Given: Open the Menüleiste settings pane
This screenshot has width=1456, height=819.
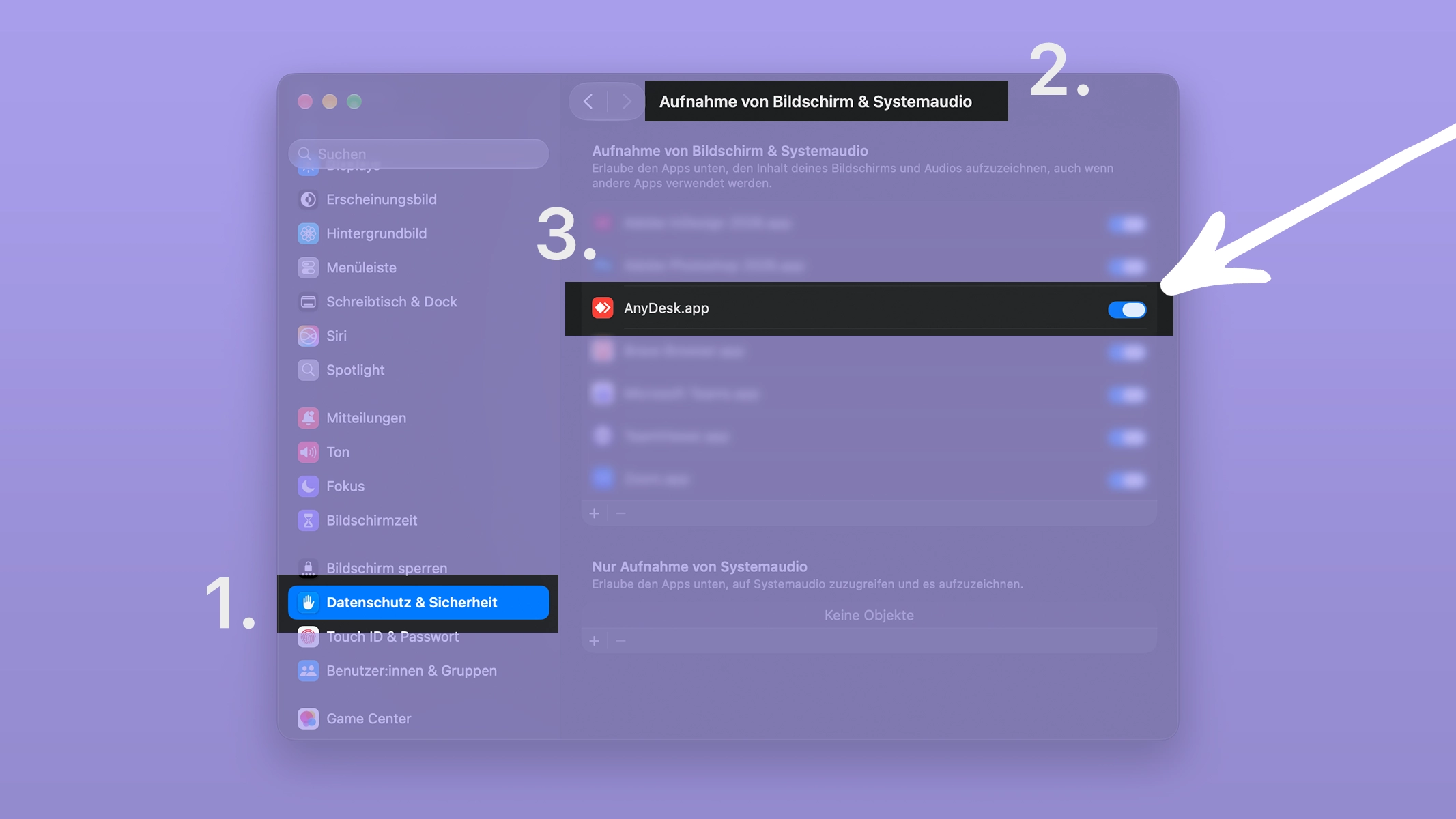Looking at the screenshot, I should pyautogui.click(x=418, y=268).
